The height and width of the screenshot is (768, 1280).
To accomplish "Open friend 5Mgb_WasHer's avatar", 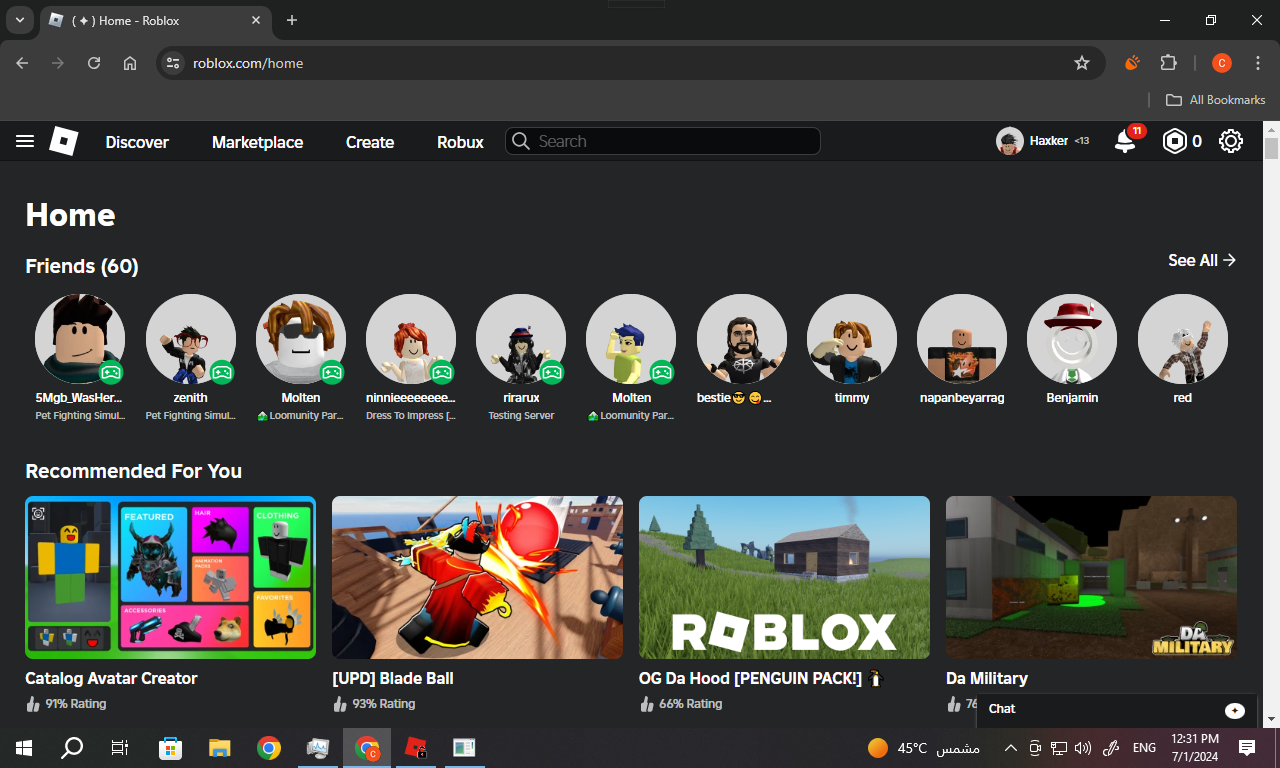I will click(x=80, y=339).
